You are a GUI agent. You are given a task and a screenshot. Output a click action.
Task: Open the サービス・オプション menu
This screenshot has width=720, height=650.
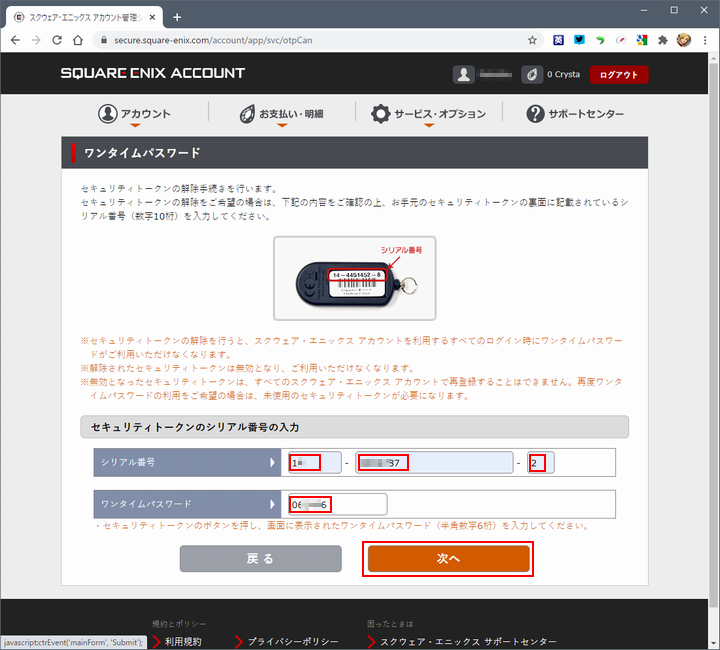(x=428, y=114)
